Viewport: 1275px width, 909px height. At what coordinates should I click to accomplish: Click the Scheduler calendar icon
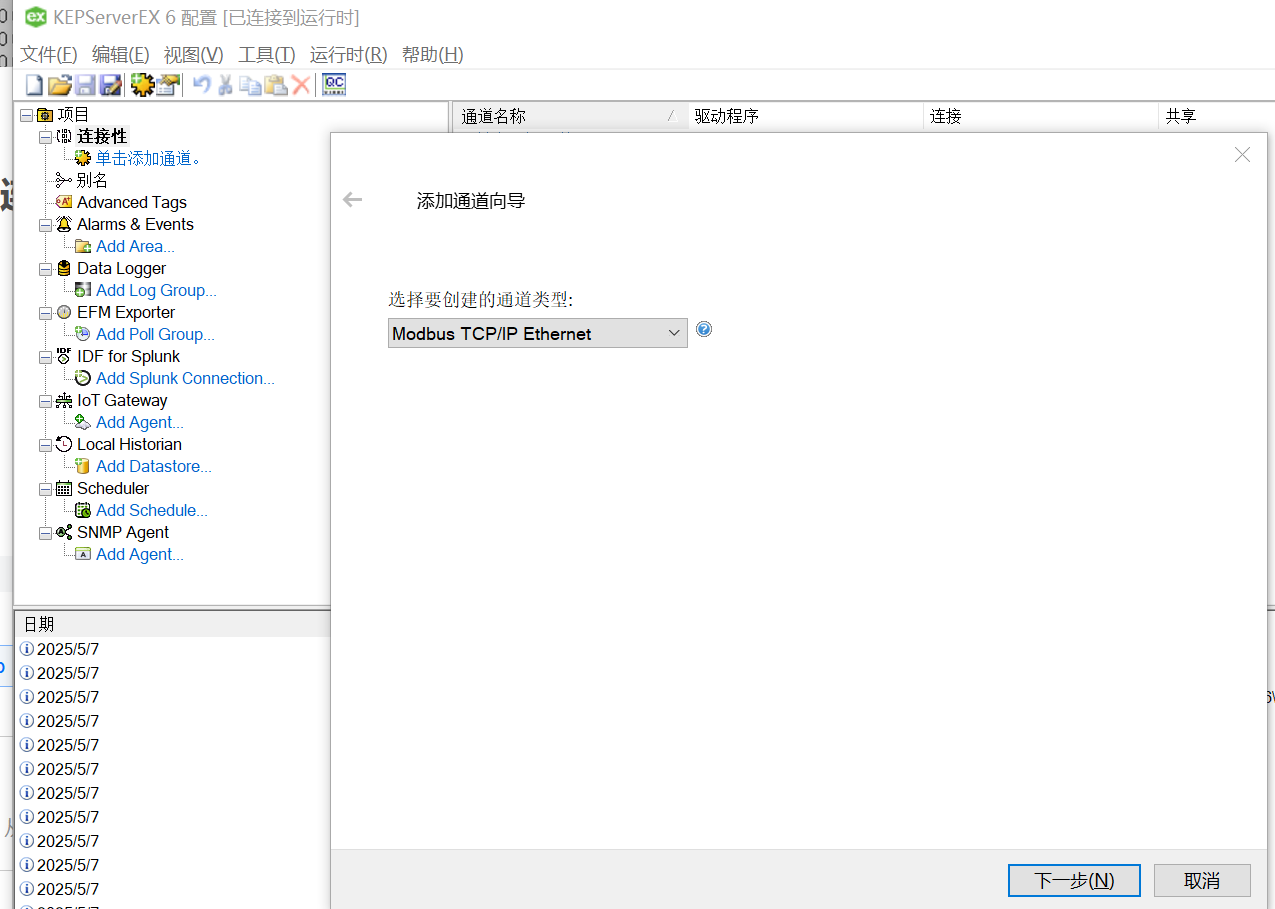point(65,488)
